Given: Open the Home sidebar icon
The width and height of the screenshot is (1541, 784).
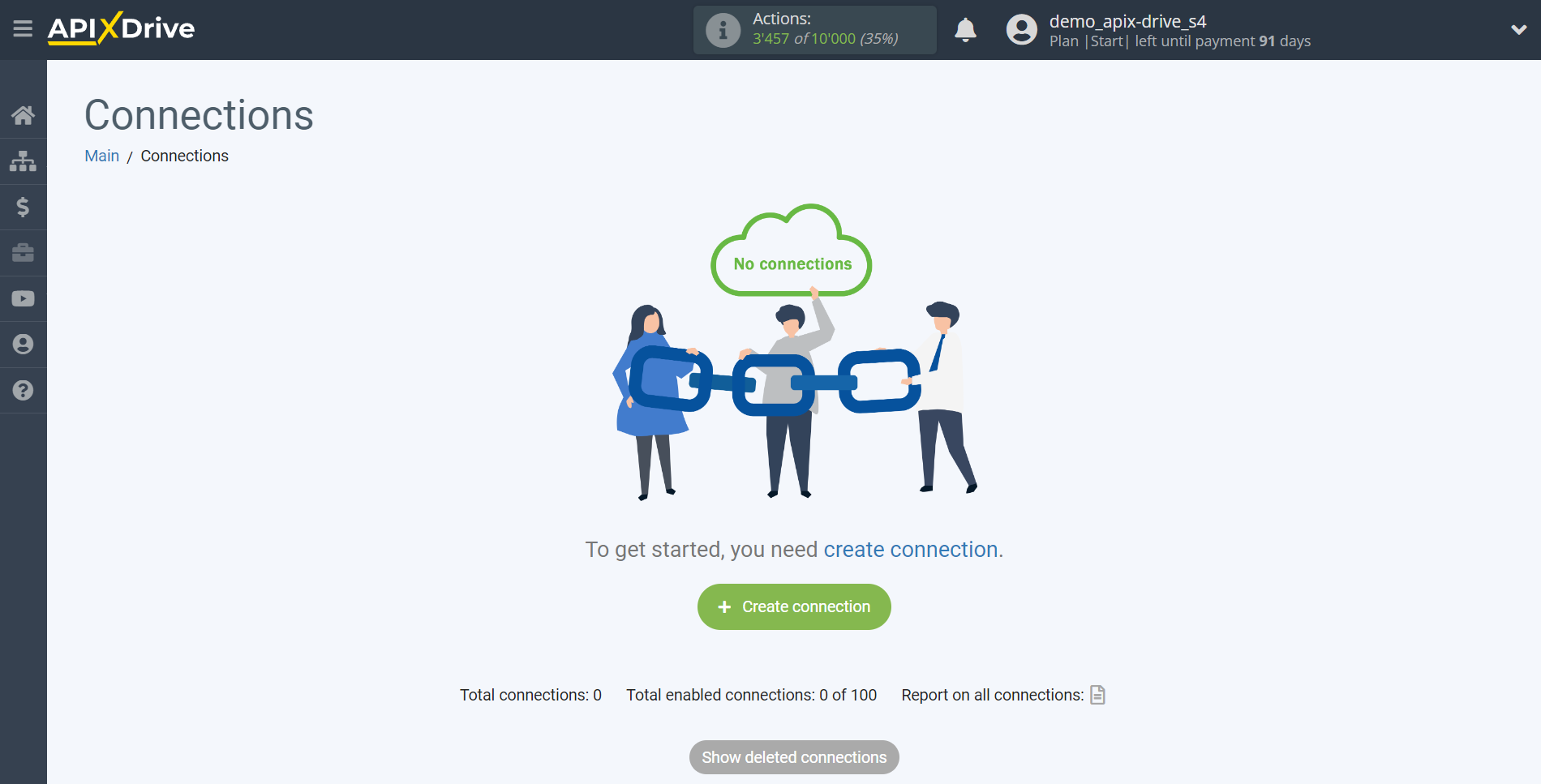Looking at the screenshot, I should pyautogui.click(x=23, y=116).
